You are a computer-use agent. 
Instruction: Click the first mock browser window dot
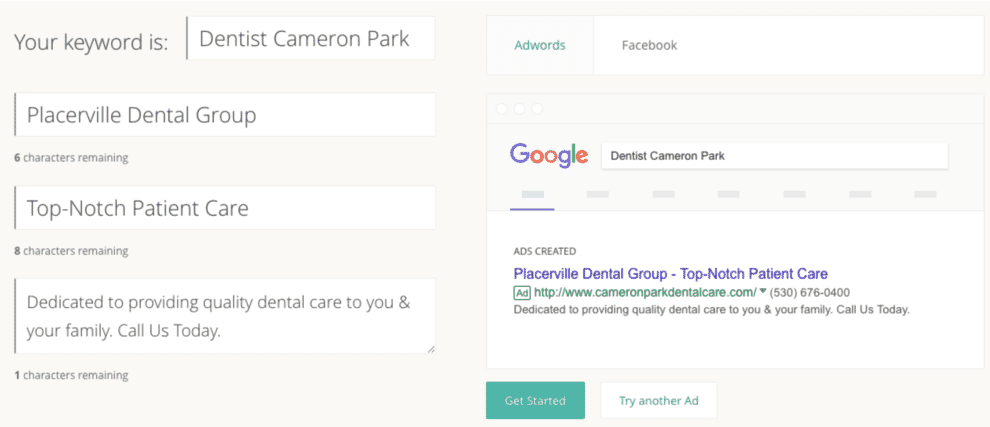(502, 109)
